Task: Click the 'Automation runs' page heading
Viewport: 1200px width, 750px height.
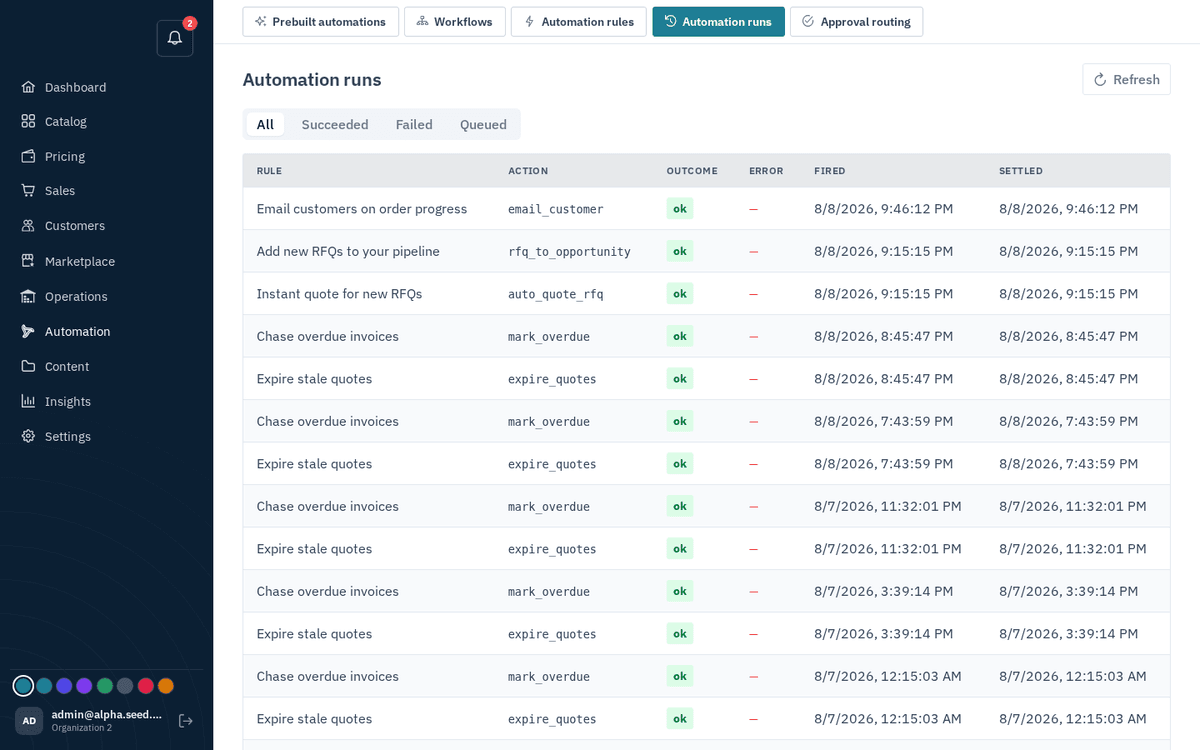Action: pos(312,80)
